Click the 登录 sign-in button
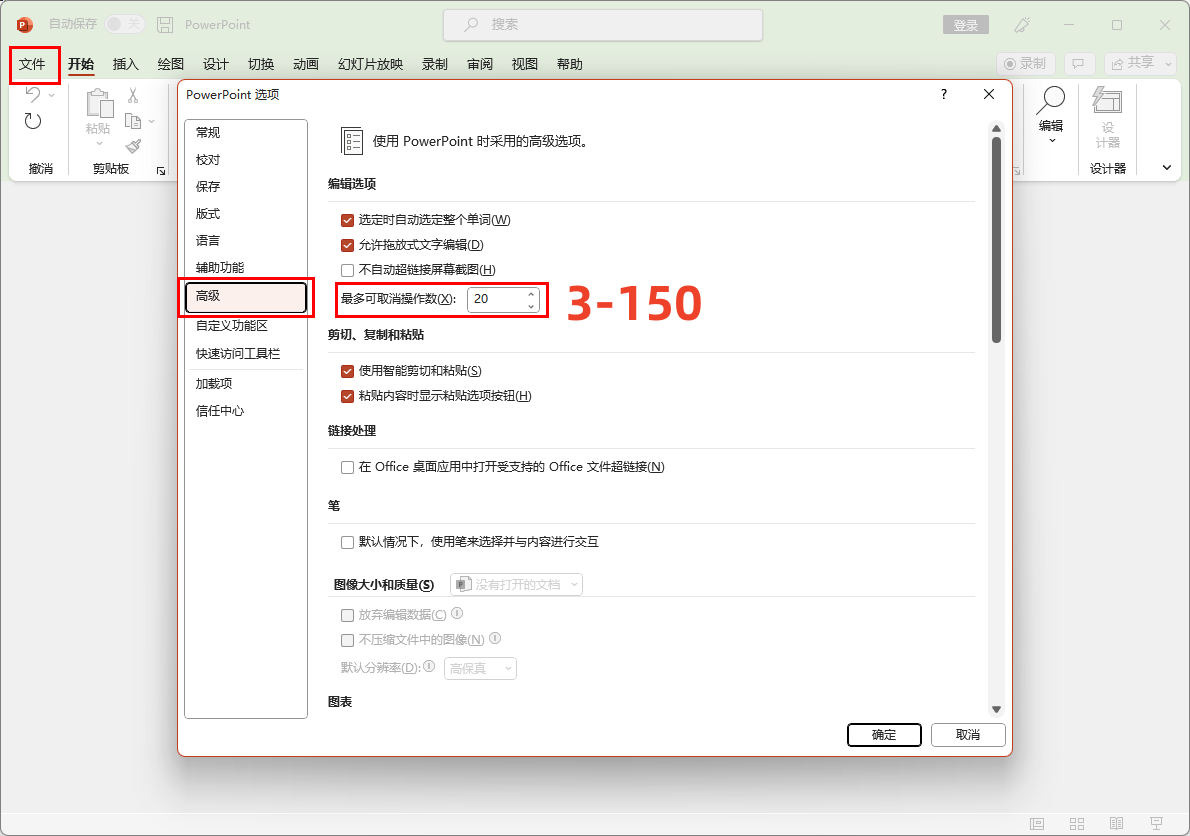The height and width of the screenshot is (836, 1190). pos(965,25)
